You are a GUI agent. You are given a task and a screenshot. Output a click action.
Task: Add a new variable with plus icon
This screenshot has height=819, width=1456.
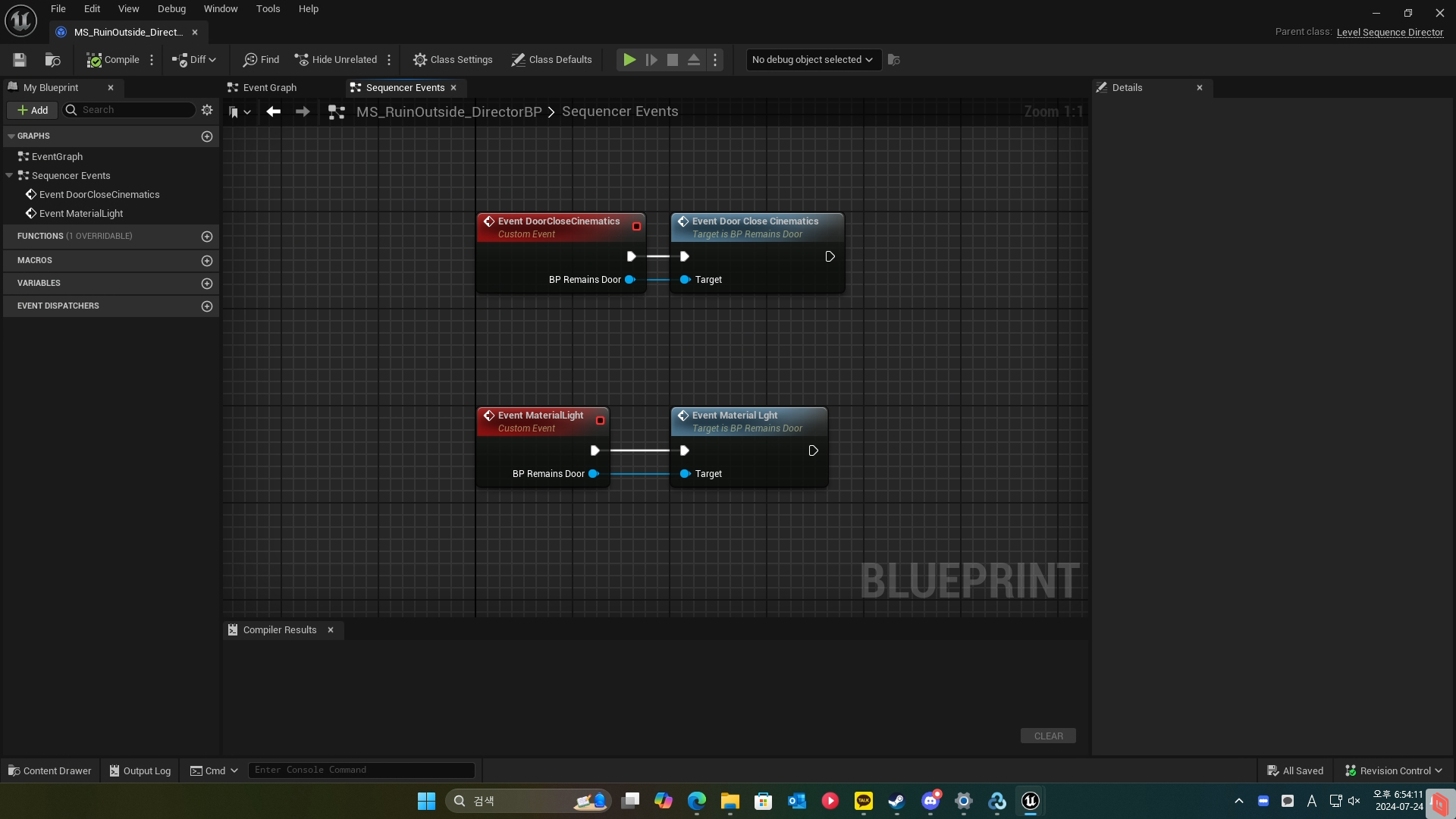click(x=207, y=284)
